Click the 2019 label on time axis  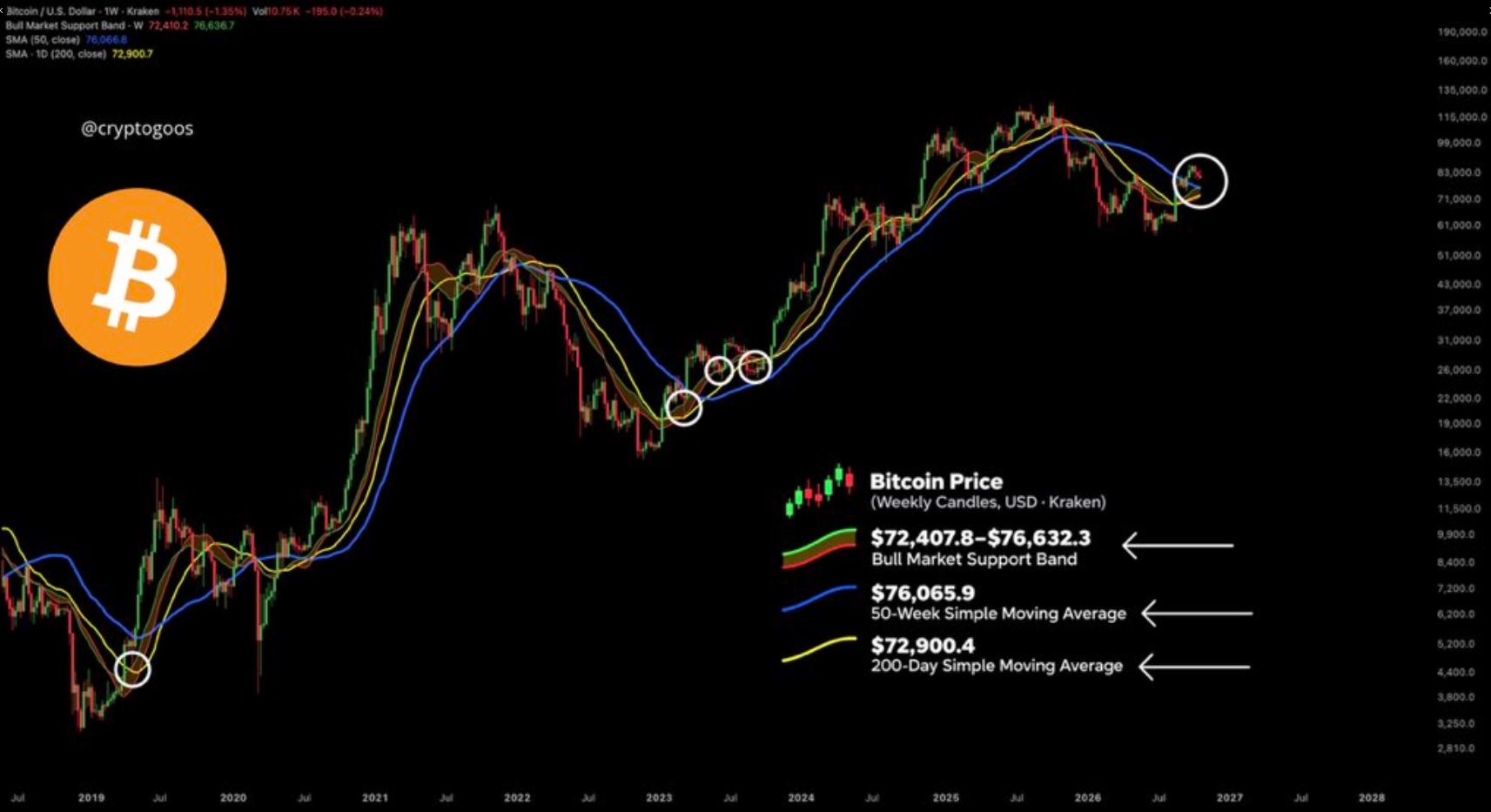pyautogui.click(x=91, y=797)
